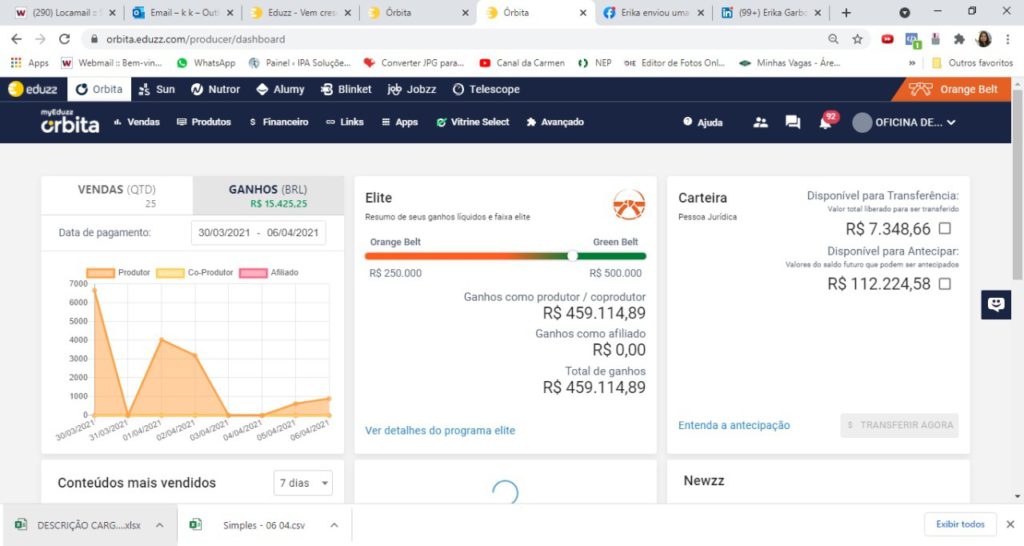Open the Links menu
Image resolution: width=1024 pixels, height=546 pixels.
(x=345, y=122)
